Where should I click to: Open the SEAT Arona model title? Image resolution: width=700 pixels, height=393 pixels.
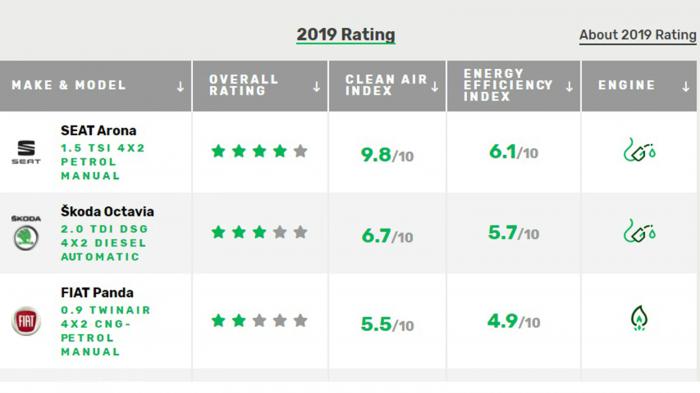pos(99,131)
